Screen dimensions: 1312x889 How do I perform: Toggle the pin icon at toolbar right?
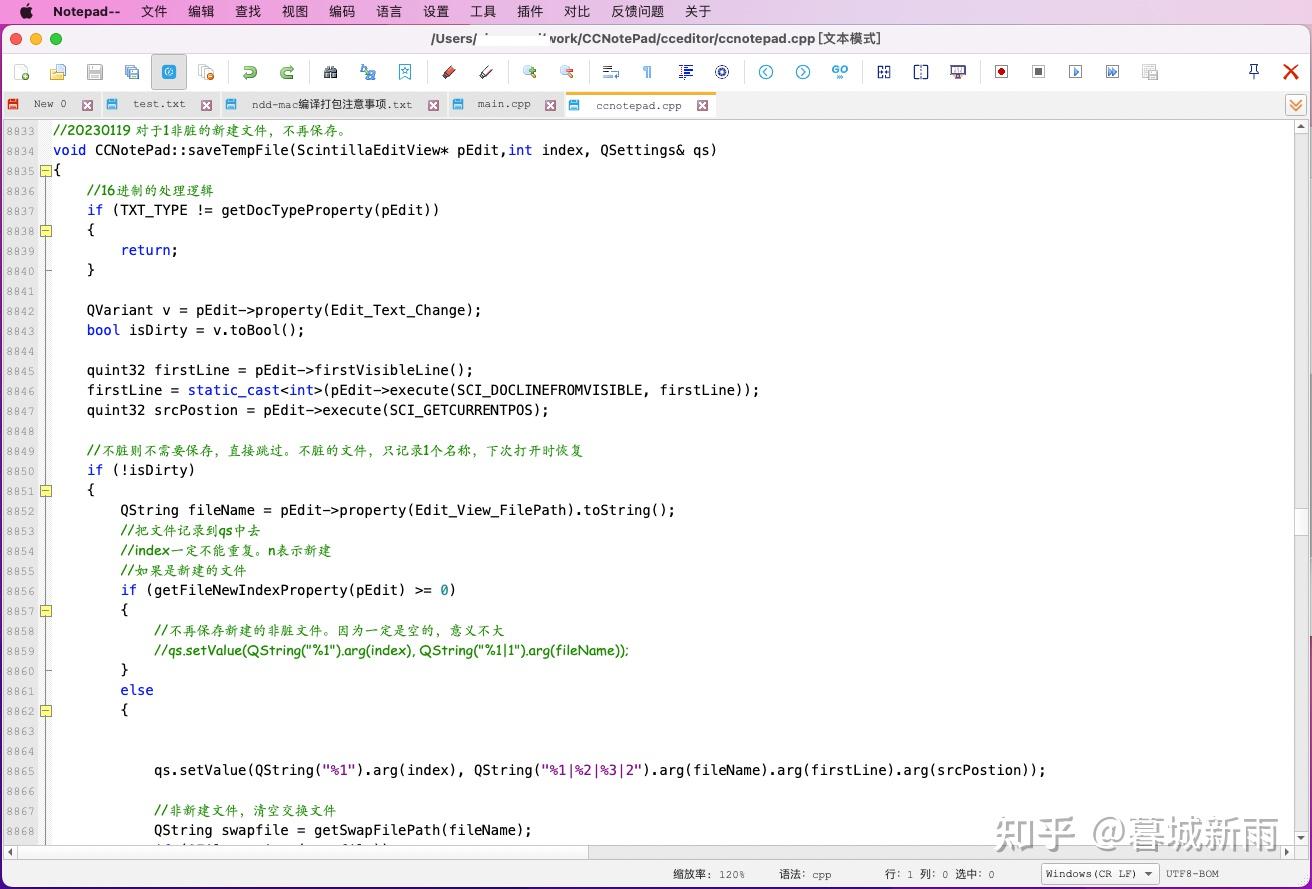1253,72
